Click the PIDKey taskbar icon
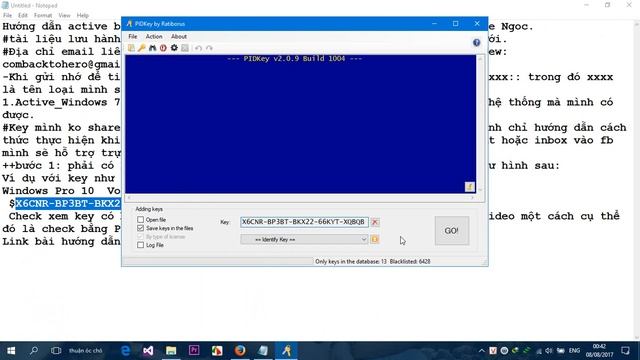This screenshot has height=360, width=640. pyautogui.click(x=287, y=351)
